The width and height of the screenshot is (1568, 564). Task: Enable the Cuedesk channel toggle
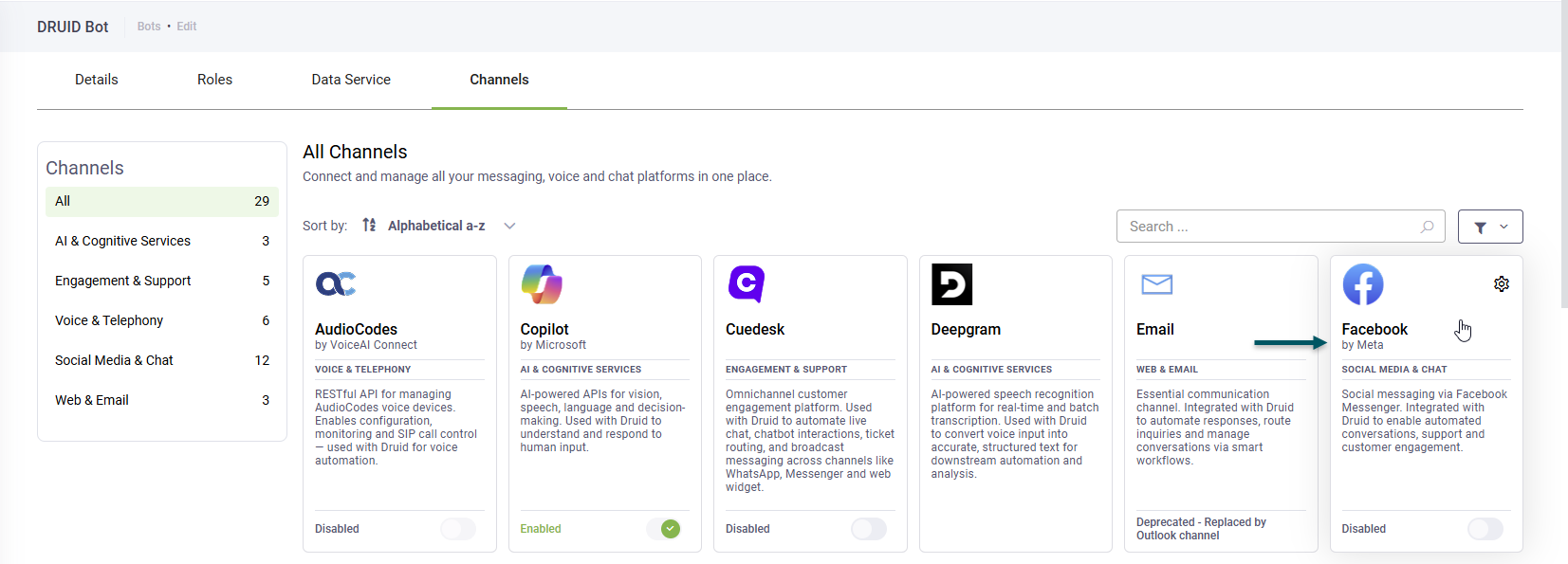[868, 529]
